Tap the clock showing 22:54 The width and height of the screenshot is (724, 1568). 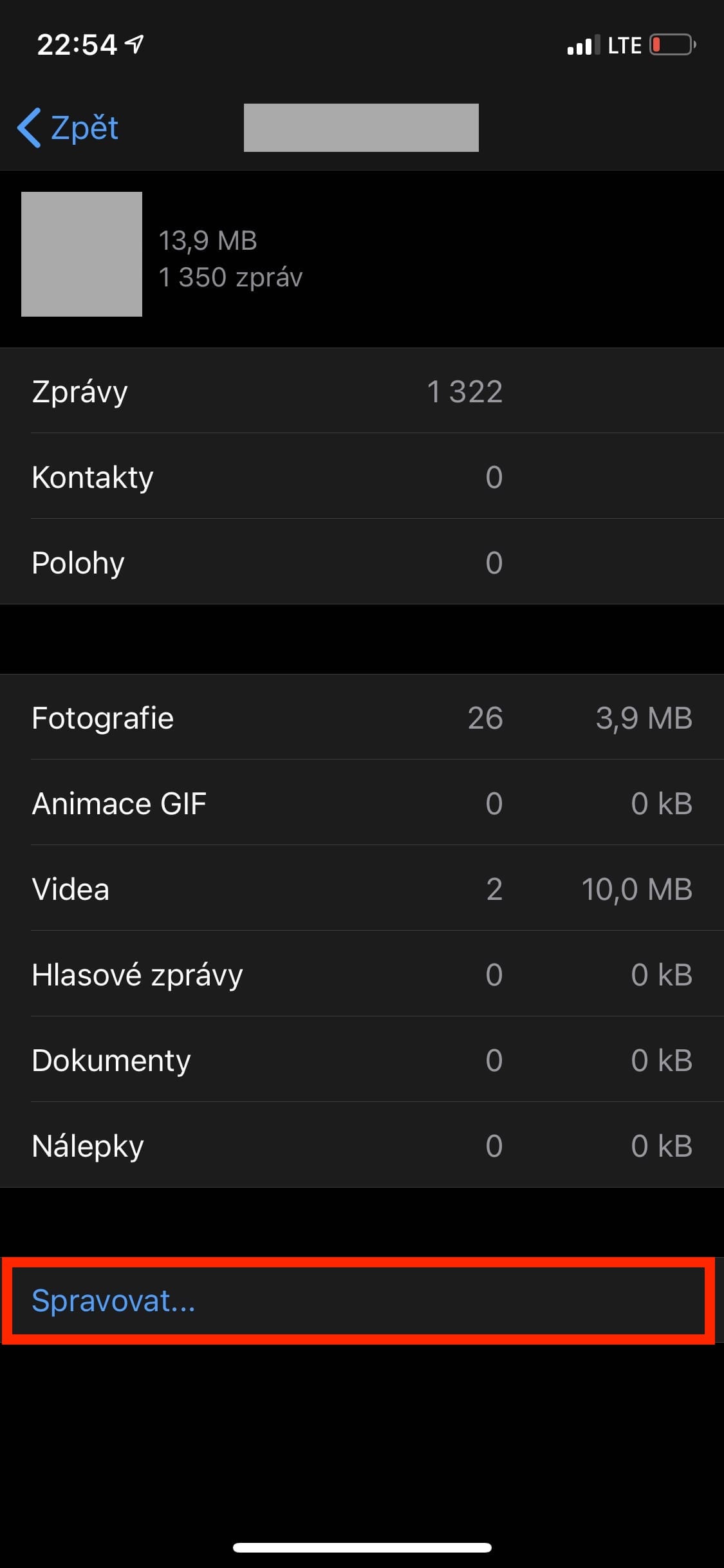pos(77,45)
